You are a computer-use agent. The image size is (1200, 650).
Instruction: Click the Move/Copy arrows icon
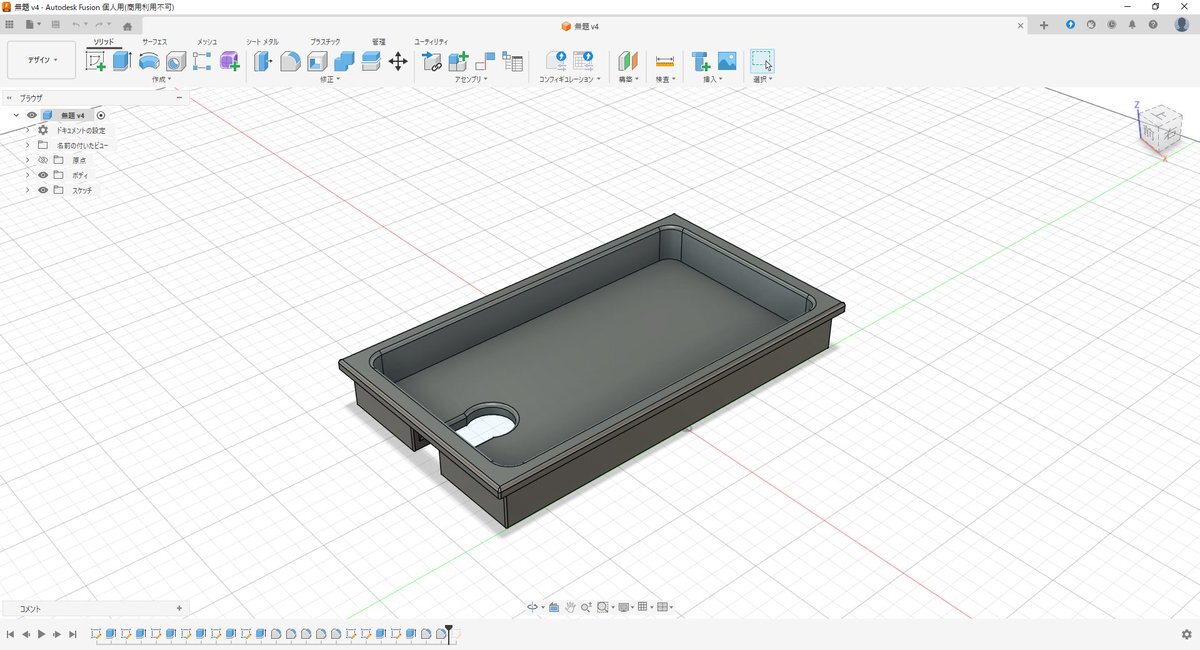(398, 62)
